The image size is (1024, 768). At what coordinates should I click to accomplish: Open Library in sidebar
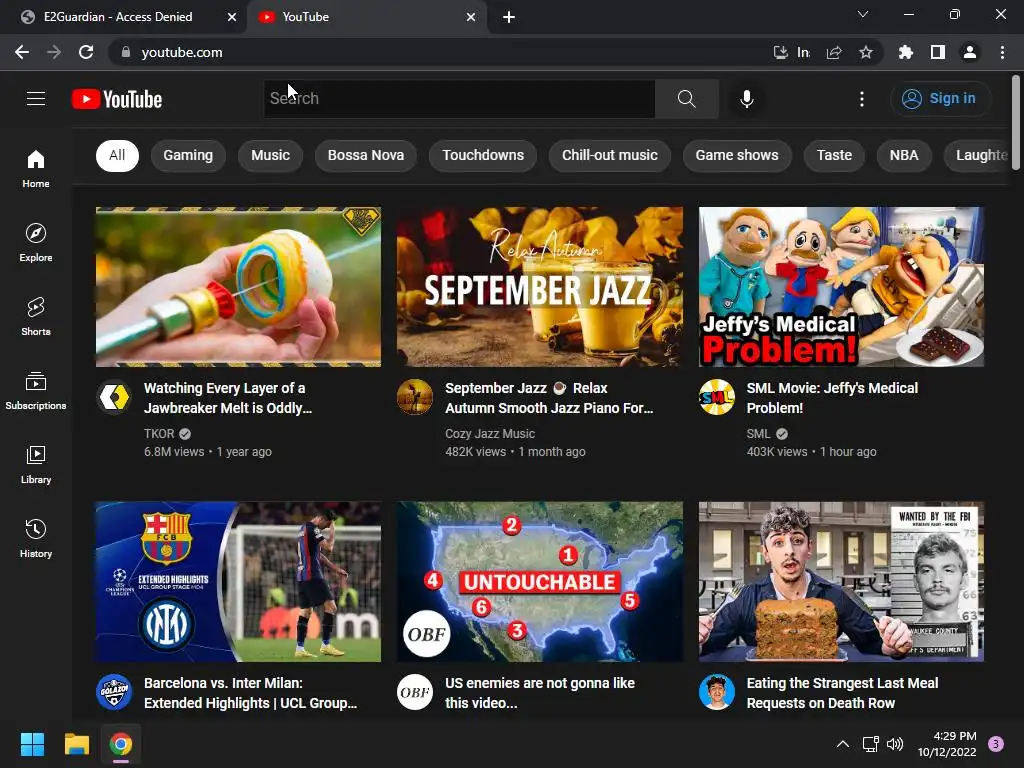(x=36, y=464)
